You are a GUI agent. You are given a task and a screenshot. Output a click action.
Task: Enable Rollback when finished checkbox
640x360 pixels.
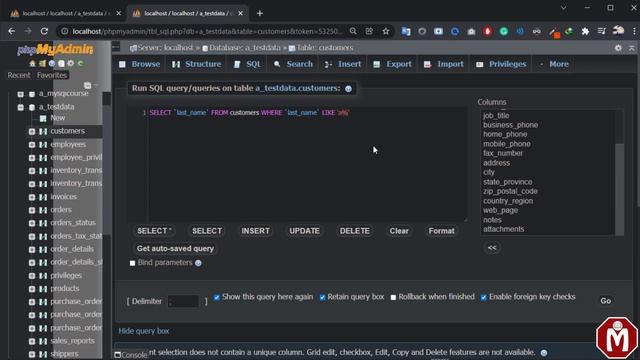pyautogui.click(x=393, y=297)
